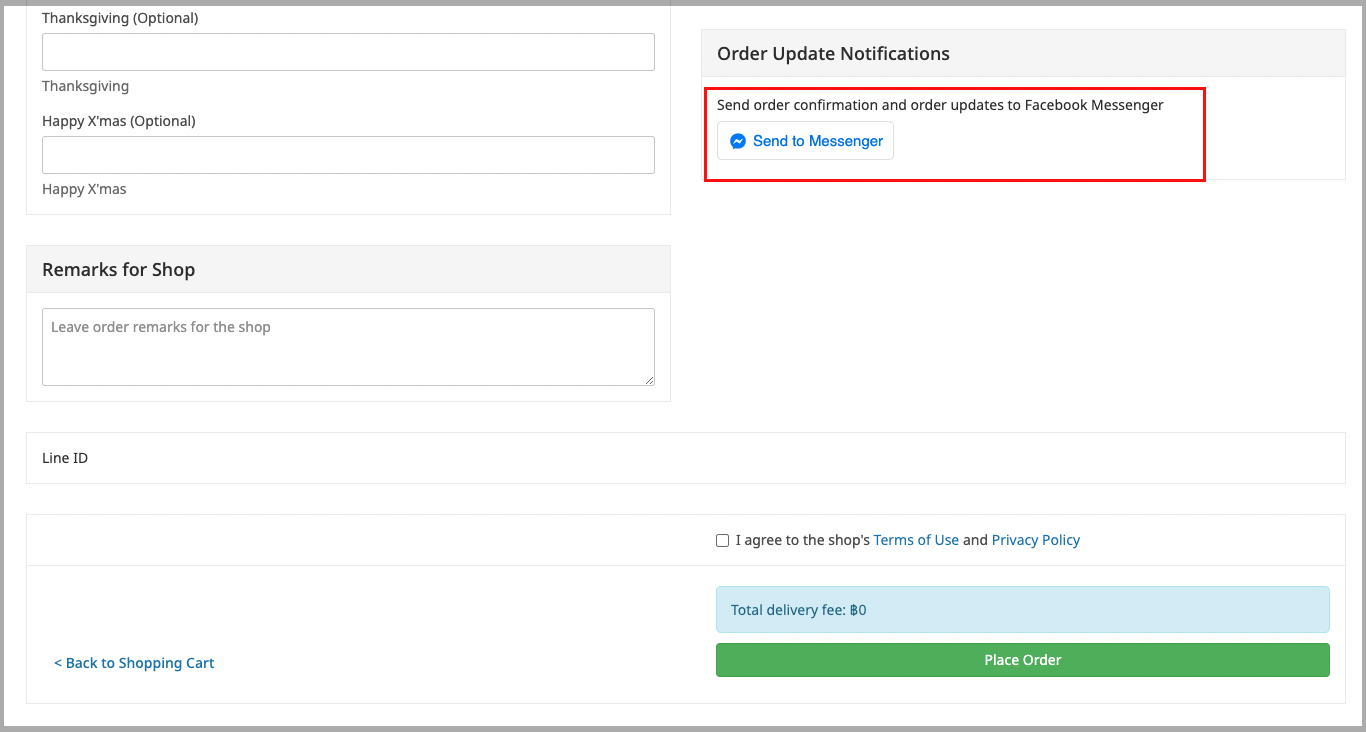Click the Order Update Notifications heading
This screenshot has height=732, width=1366.
[x=833, y=54]
